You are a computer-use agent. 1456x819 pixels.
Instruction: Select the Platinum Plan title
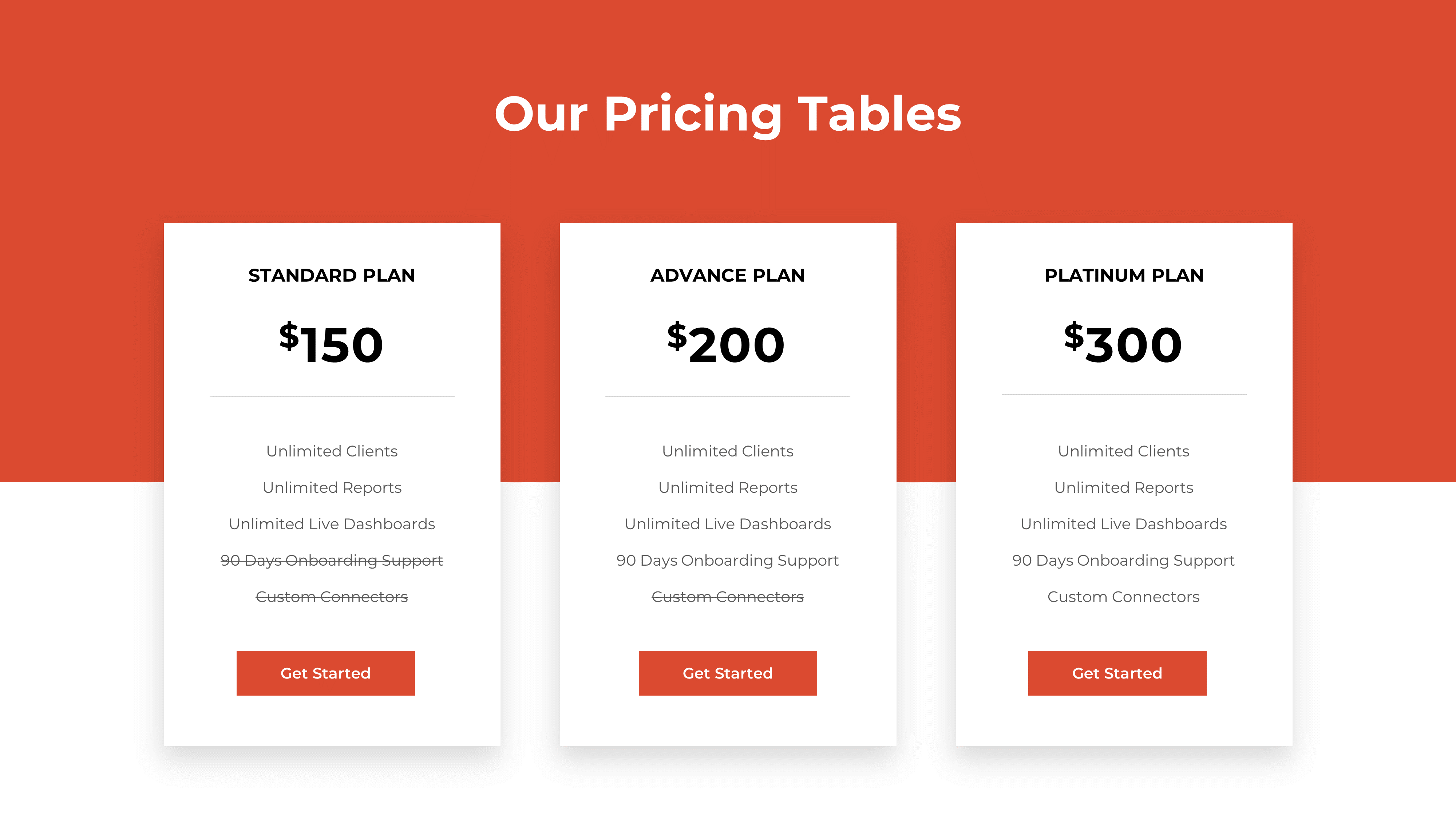click(x=1124, y=275)
